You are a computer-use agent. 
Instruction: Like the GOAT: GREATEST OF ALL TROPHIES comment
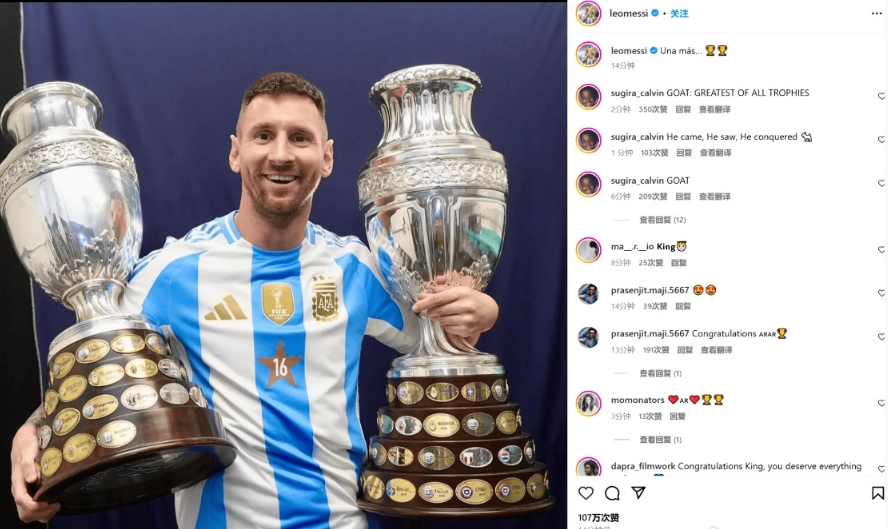tap(881, 96)
